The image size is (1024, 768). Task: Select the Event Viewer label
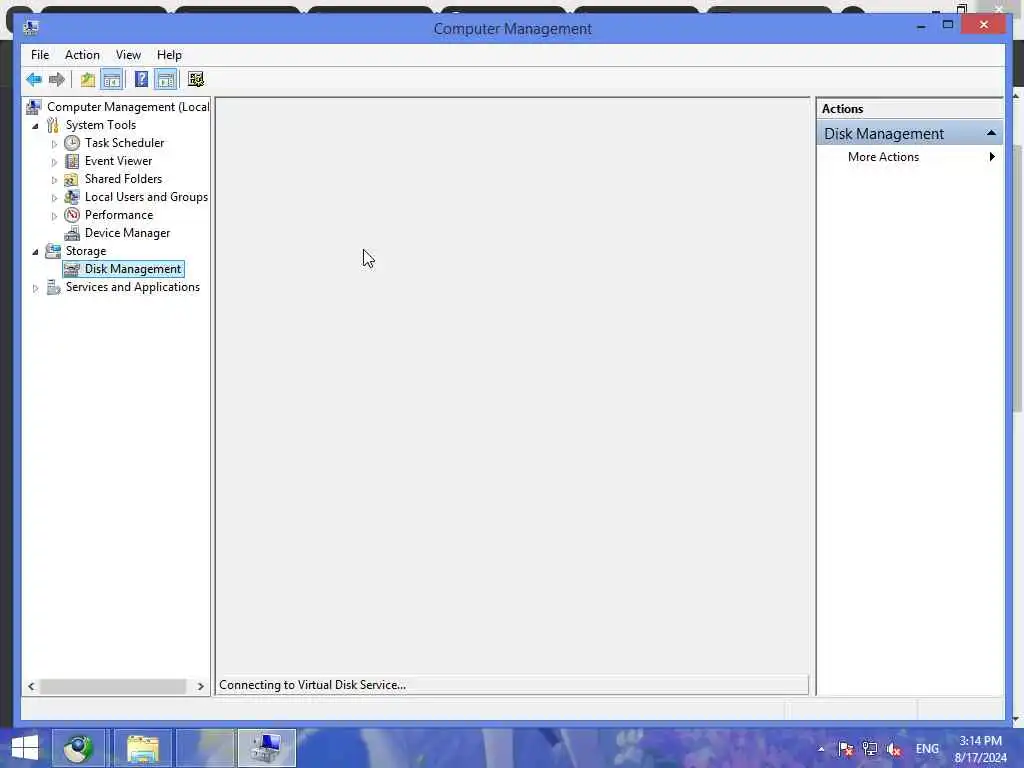pos(118,161)
